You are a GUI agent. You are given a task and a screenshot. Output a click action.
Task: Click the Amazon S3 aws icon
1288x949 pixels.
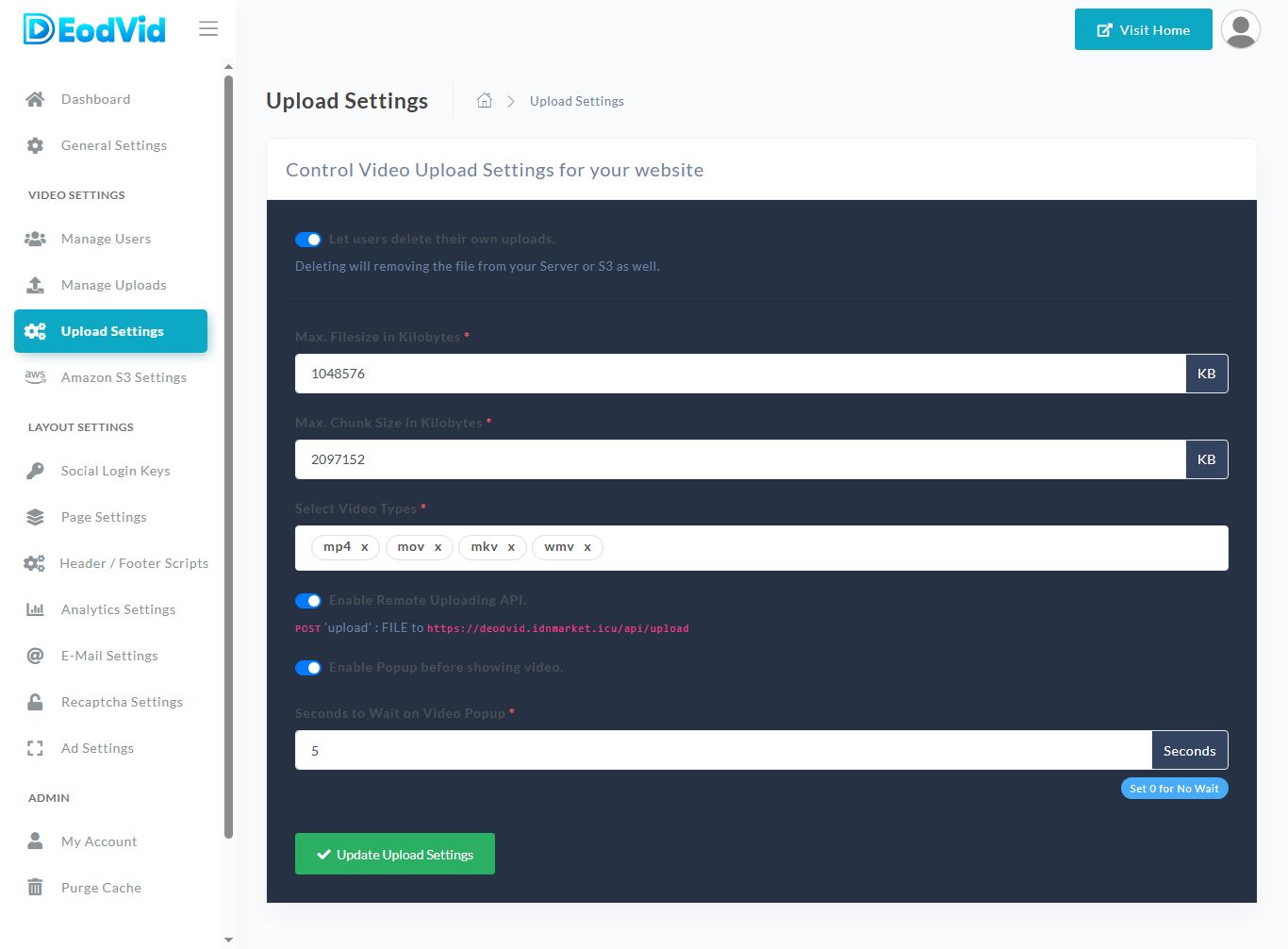35,376
